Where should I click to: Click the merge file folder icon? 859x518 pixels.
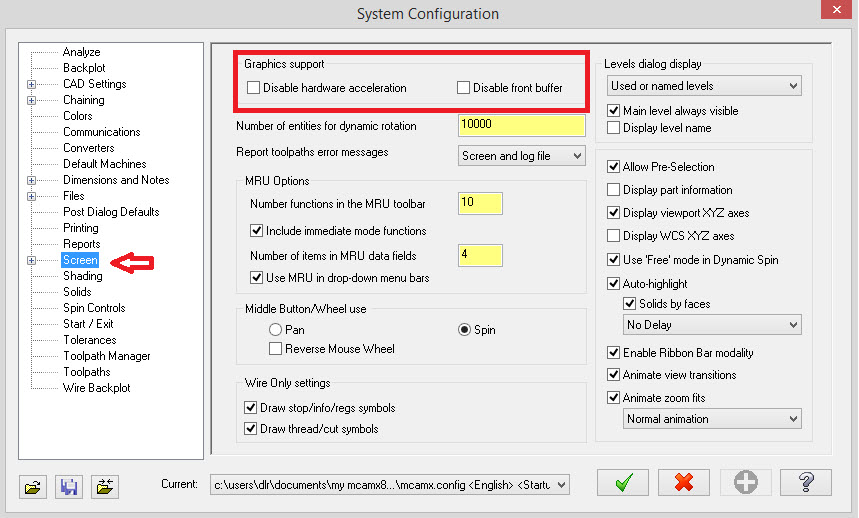(104, 486)
